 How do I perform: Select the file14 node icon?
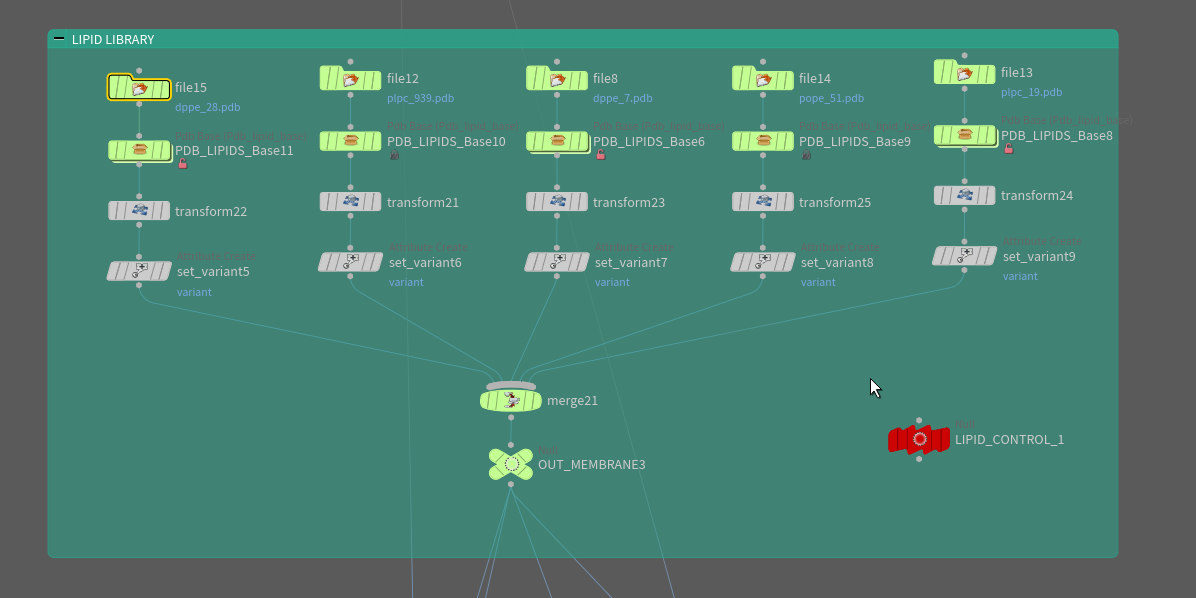763,79
